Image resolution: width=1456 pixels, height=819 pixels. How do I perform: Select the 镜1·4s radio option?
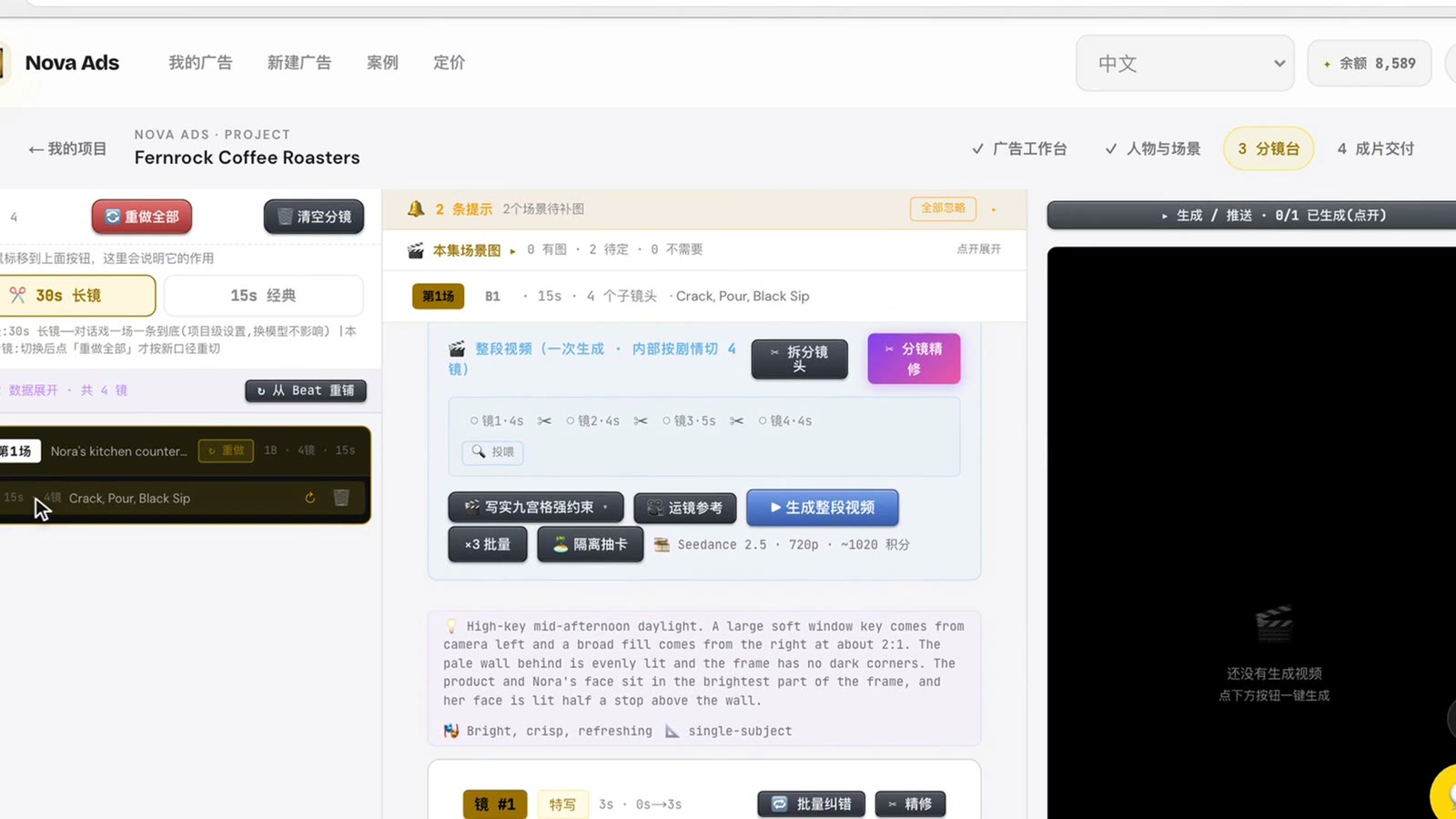click(497, 421)
